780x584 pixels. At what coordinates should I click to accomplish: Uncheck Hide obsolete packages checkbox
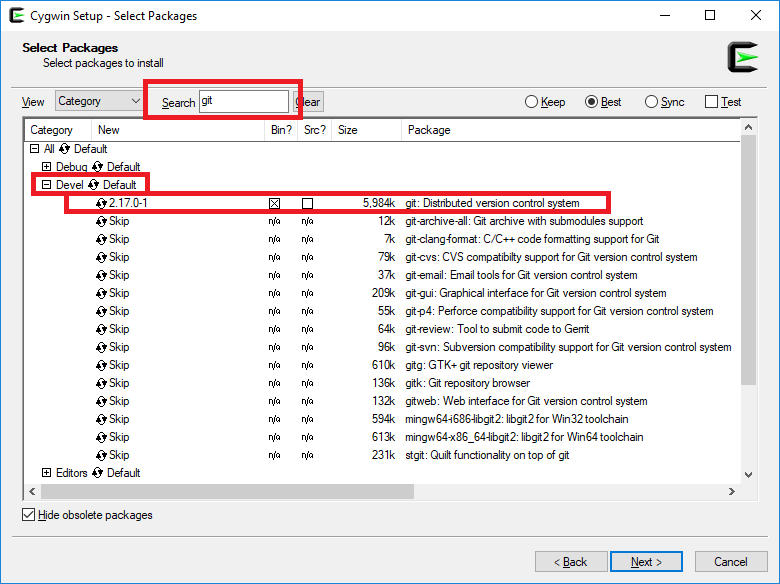tap(28, 515)
